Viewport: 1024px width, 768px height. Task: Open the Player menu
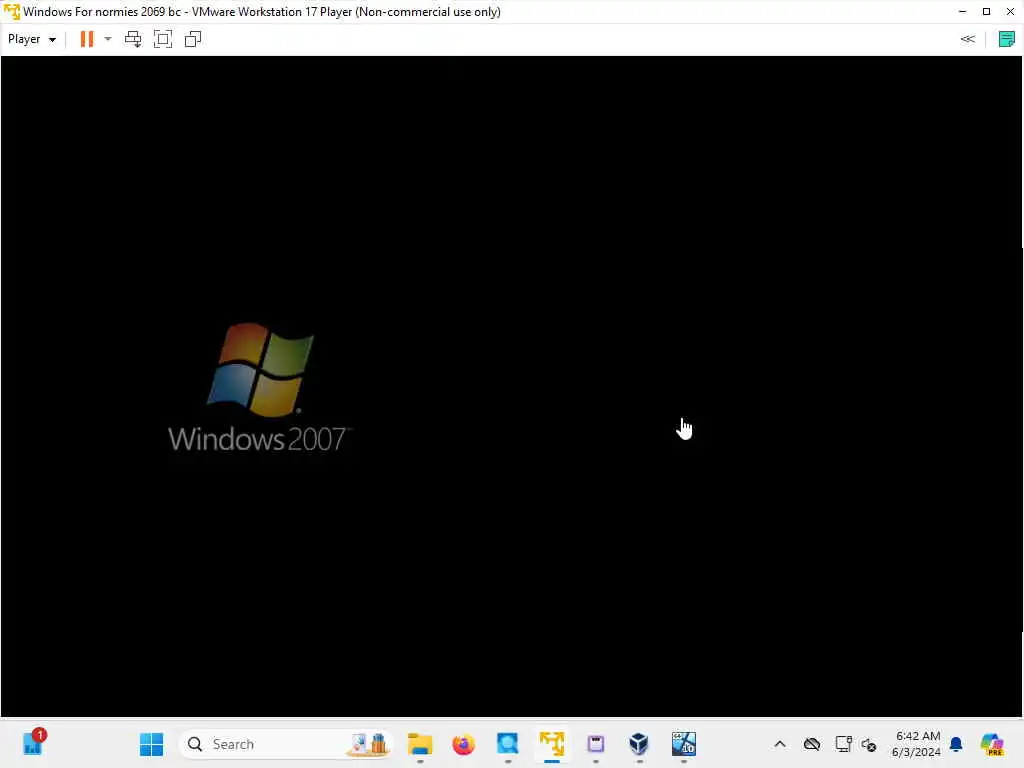coord(31,39)
